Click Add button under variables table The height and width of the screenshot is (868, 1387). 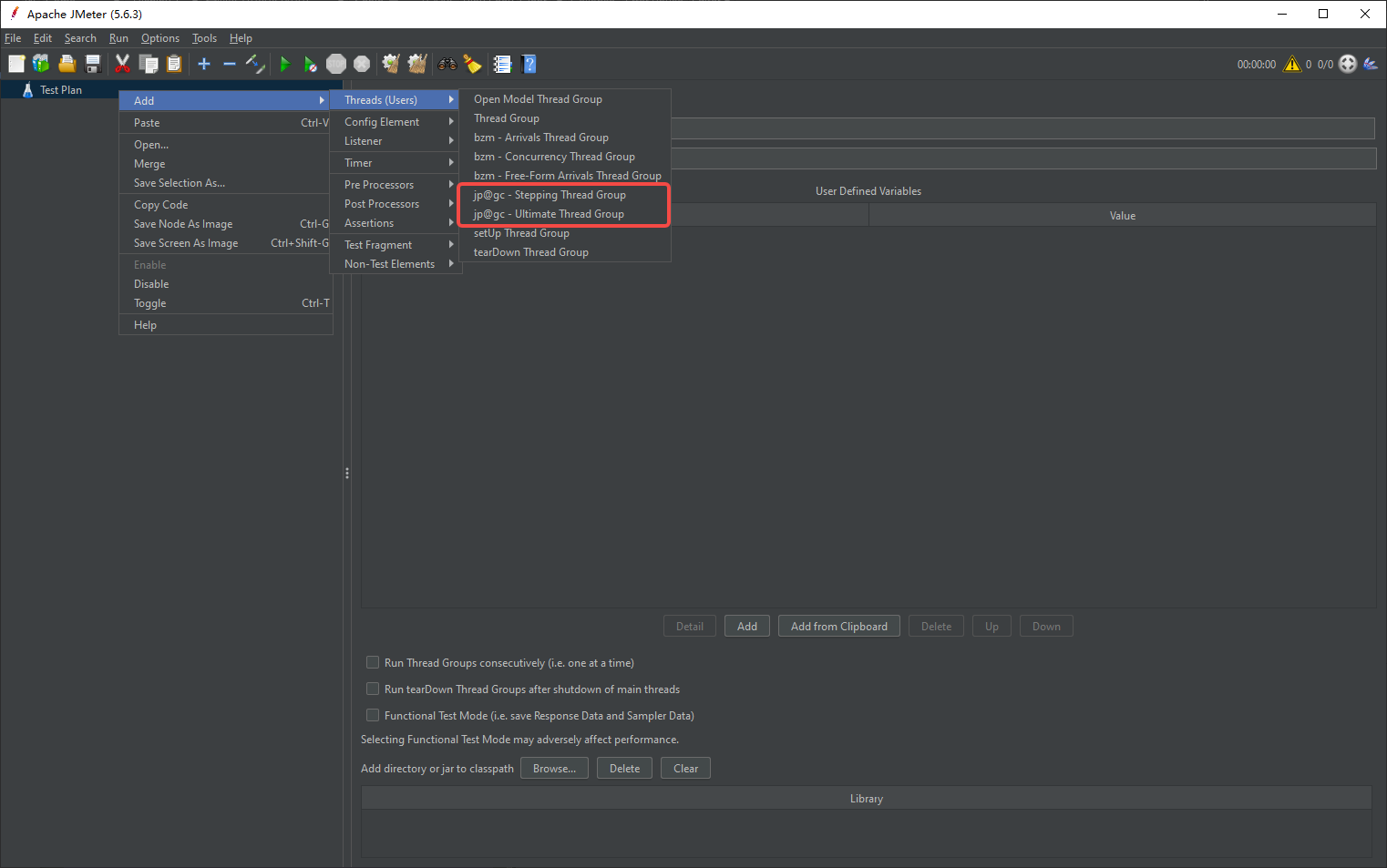[747, 627]
